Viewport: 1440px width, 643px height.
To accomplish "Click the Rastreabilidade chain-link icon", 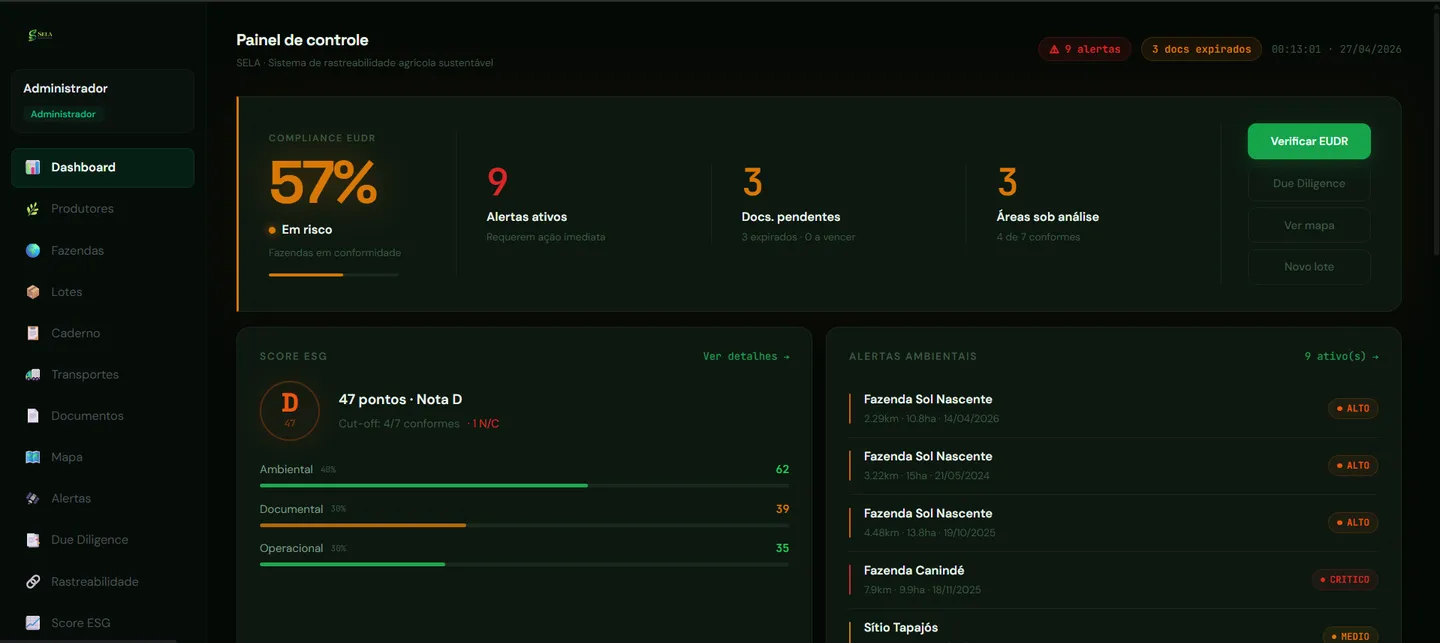I will point(33,582).
